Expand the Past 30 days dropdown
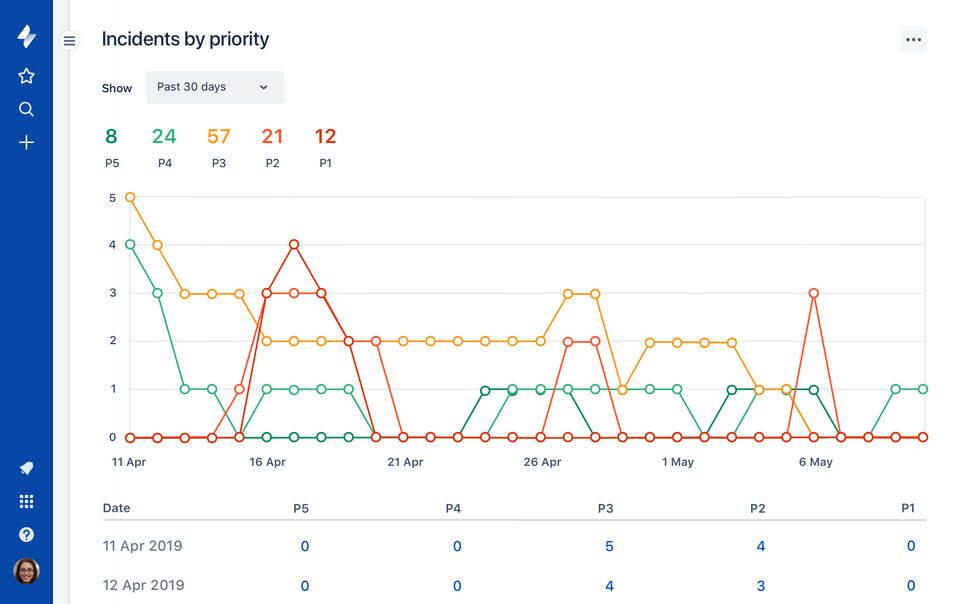 coord(215,87)
